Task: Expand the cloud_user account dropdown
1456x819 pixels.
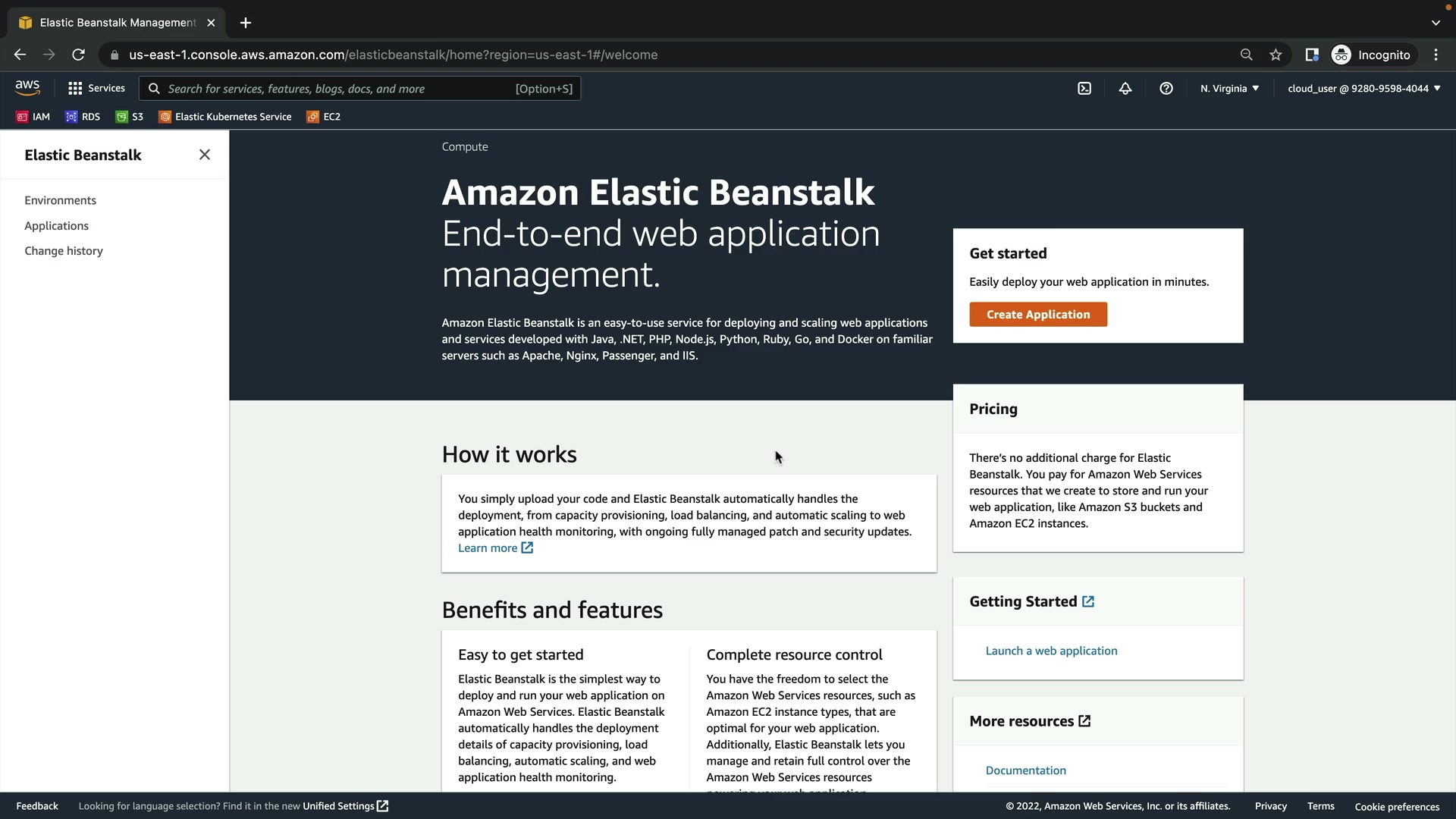Action: pos(1363,89)
